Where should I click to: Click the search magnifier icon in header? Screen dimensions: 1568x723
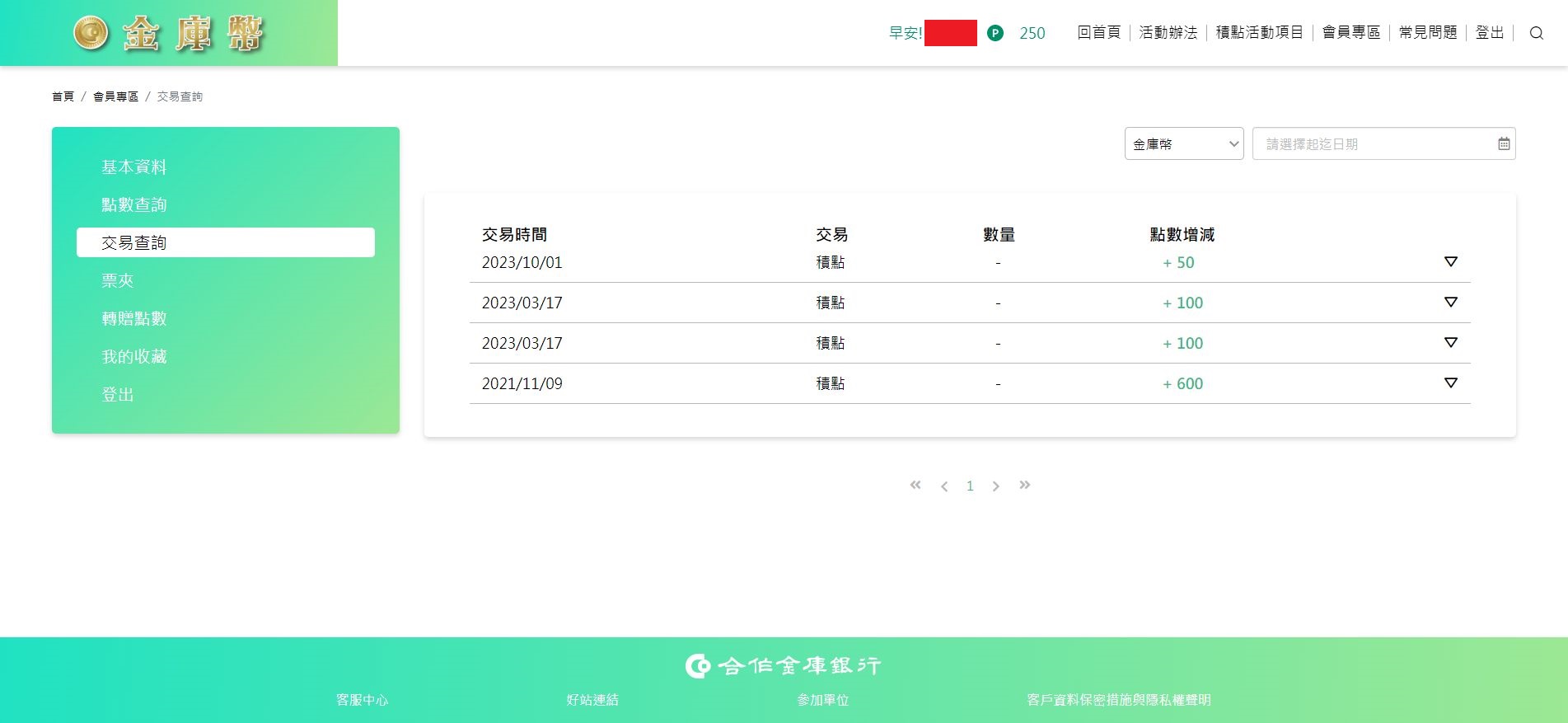click(1536, 33)
